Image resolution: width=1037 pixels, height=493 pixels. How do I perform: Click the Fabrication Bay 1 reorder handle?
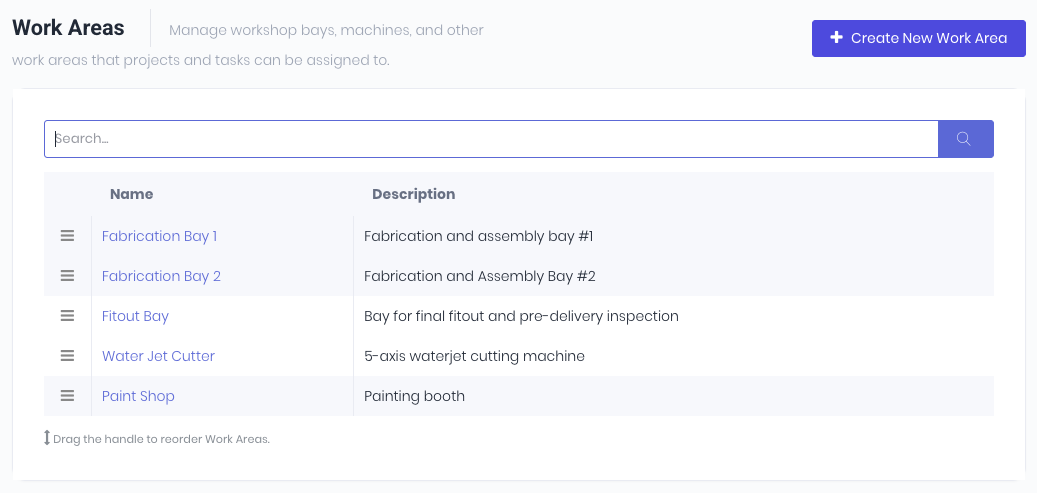67,236
